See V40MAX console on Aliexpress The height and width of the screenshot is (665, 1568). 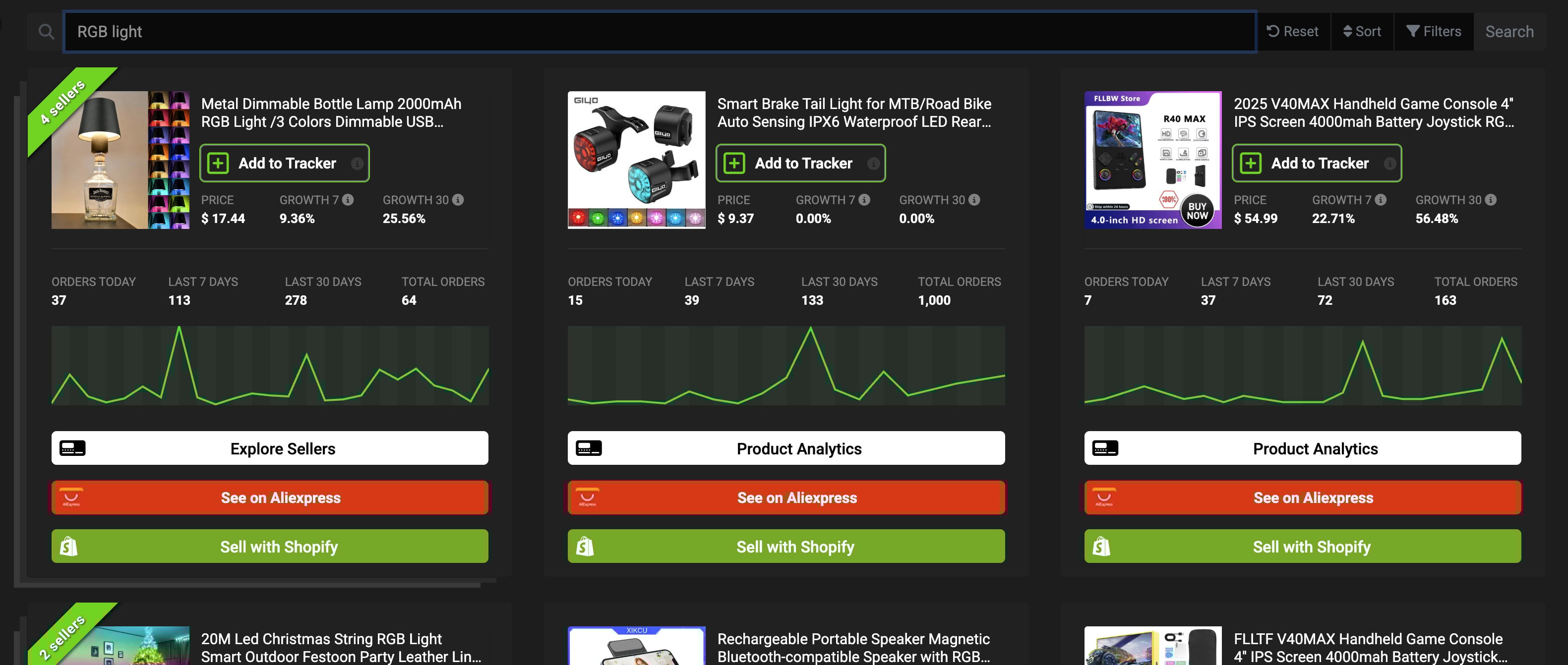coord(1302,498)
